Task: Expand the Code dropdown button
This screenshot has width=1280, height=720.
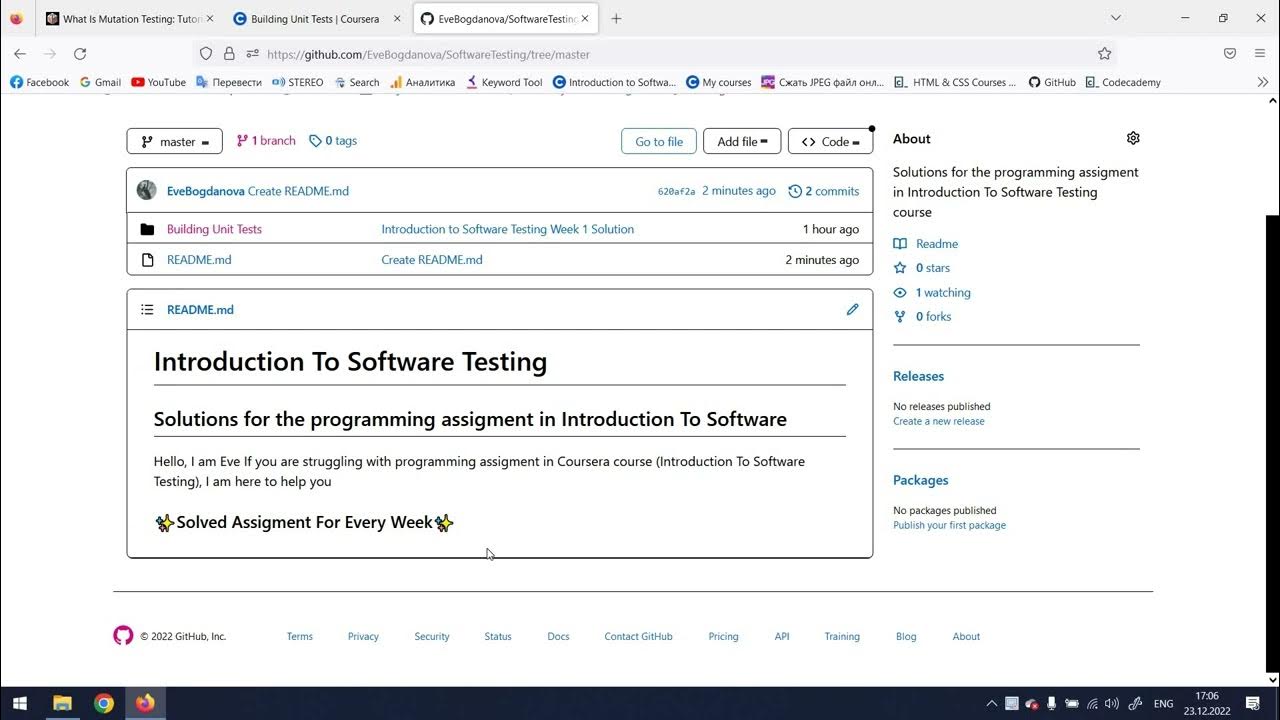Action: click(x=830, y=141)
